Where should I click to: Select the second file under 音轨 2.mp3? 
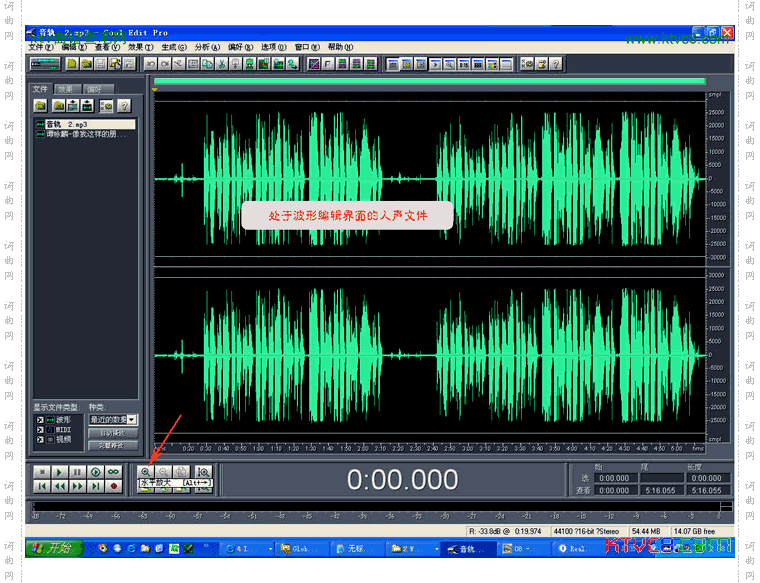pos(82,134)
